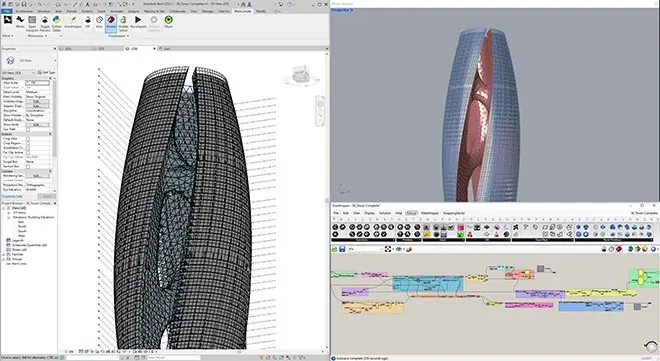
Task: Collapse the Views (all) tree node
Action: click(x=4, y=208)
